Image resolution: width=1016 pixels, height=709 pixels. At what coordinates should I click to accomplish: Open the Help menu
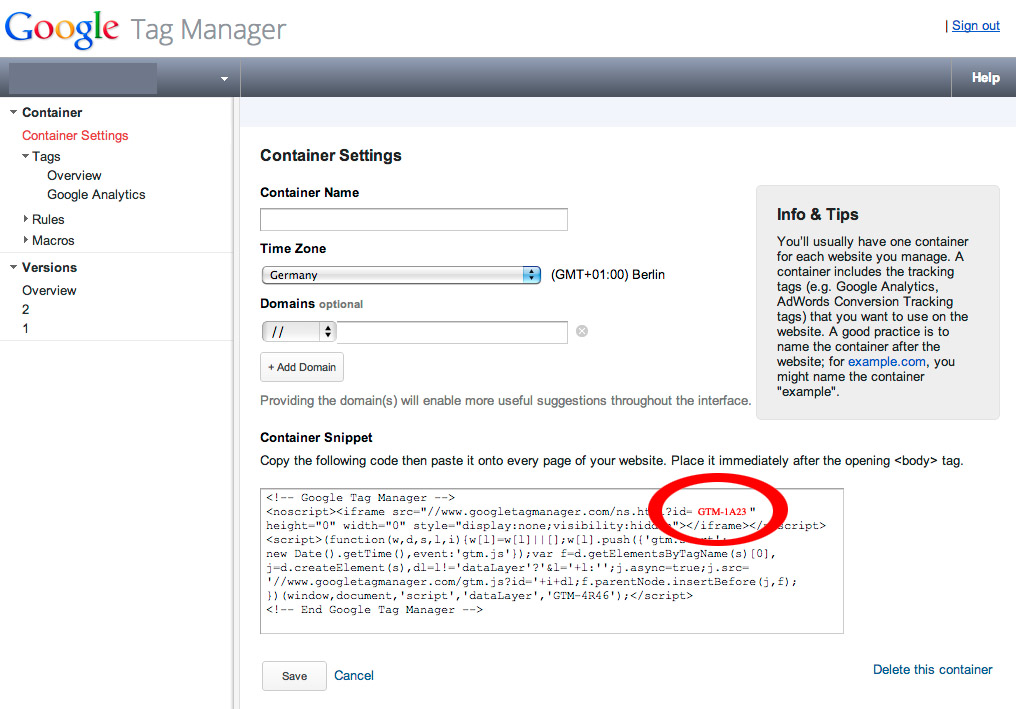pyautogui.click(x=985, y=78)
